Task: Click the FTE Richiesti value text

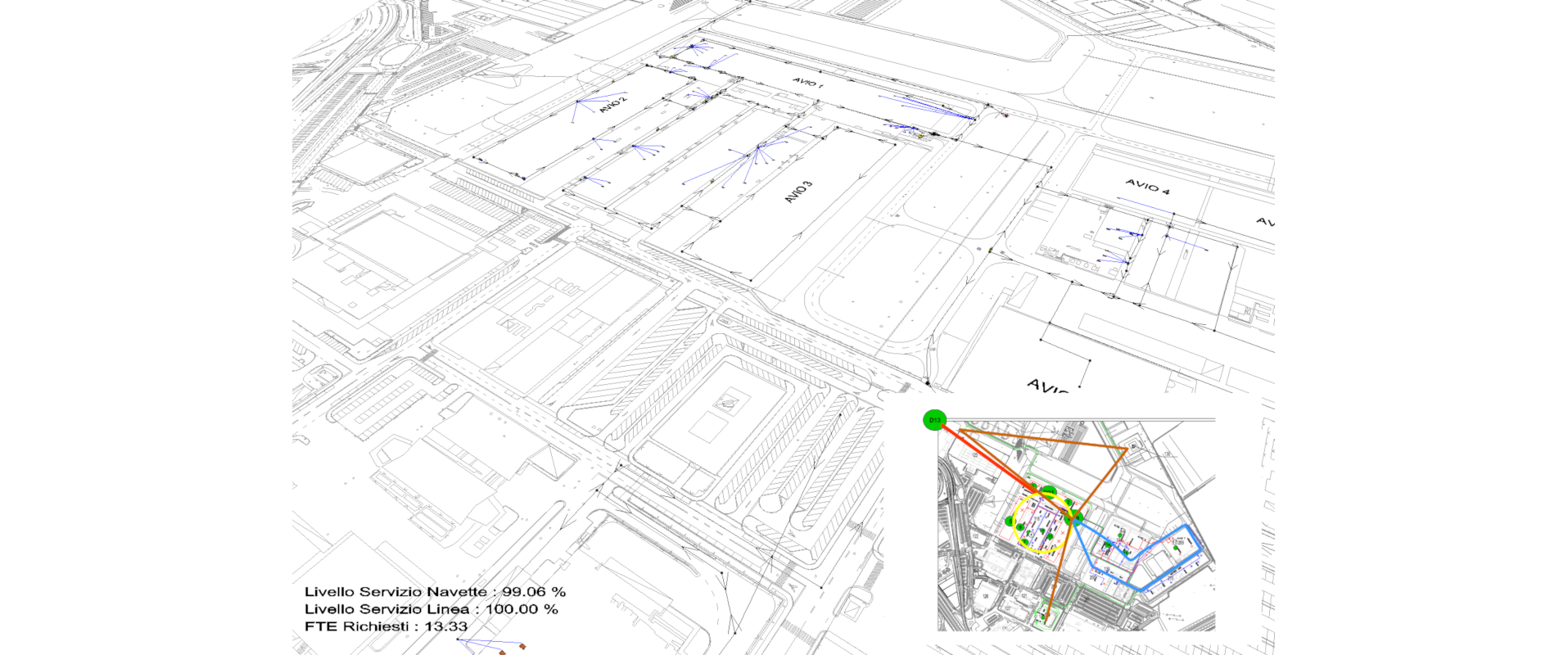Action: tap(386, 626)
